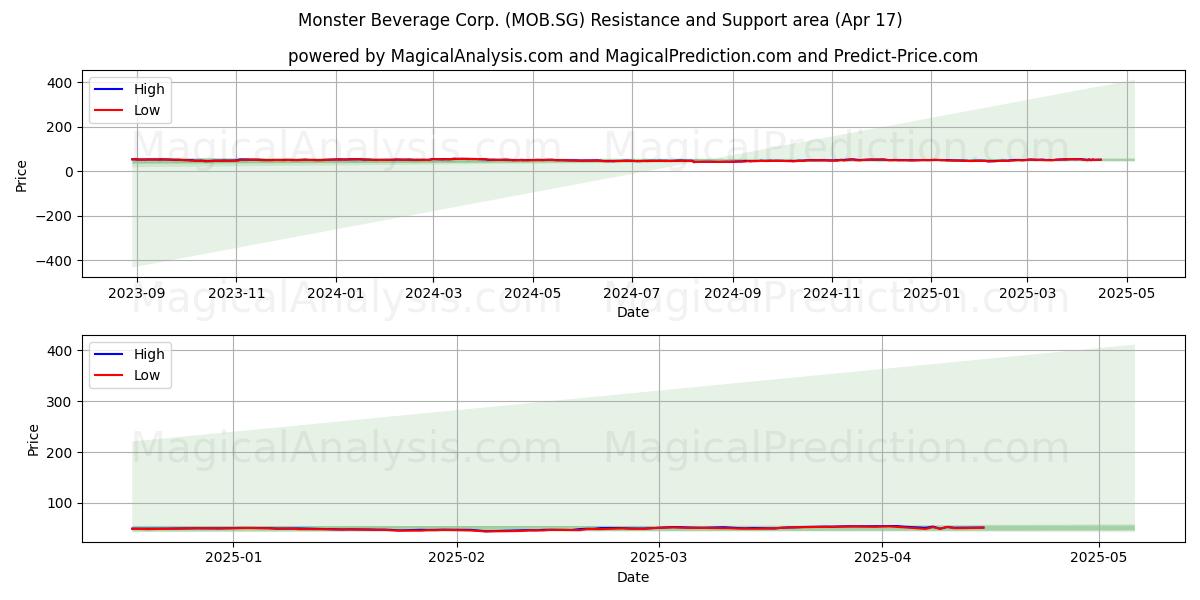Click the 'Date' axis label under the top chart
The image size is (1200, 600).
[633, 313]
